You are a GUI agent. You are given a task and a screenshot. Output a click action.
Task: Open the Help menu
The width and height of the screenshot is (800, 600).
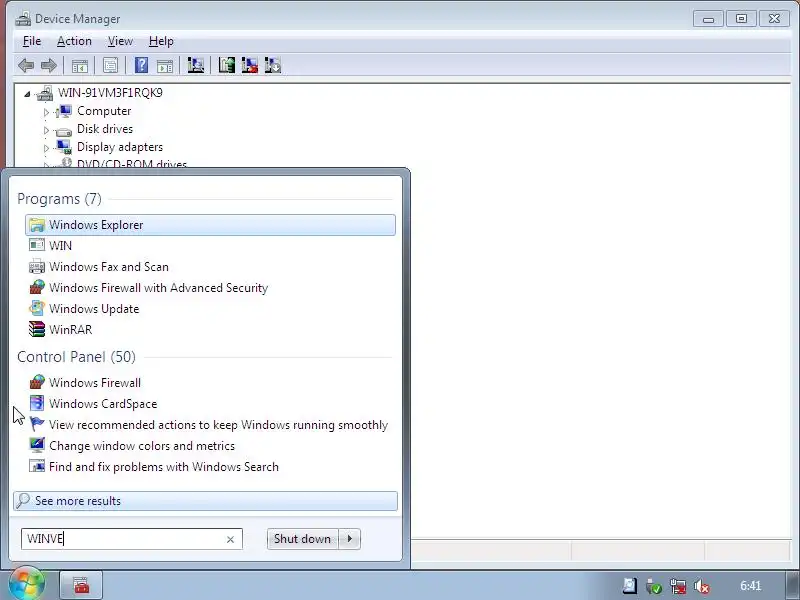click(x=161, y=41)
